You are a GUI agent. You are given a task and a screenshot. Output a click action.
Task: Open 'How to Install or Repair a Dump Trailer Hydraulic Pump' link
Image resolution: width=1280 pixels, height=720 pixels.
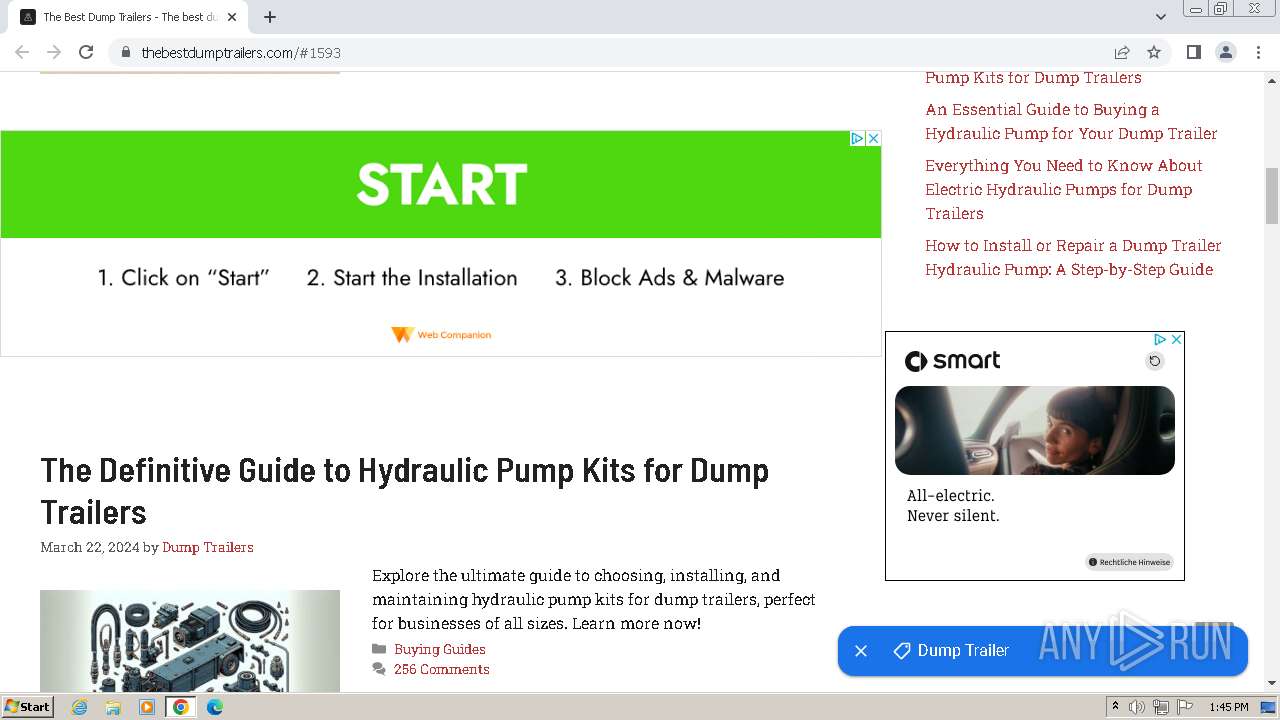[1073, 257]
